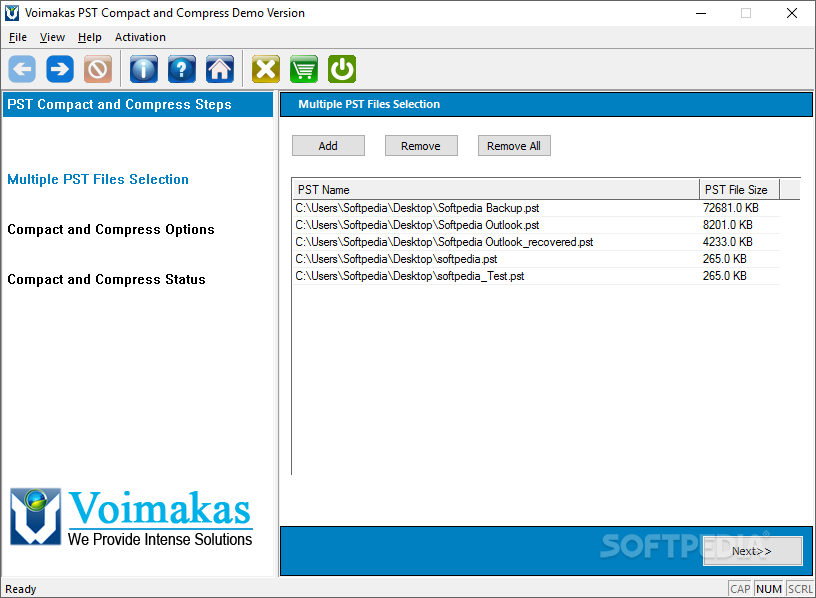Screen dimensions: 816x598
Task: Click the Add button
Action: (328, 146)
